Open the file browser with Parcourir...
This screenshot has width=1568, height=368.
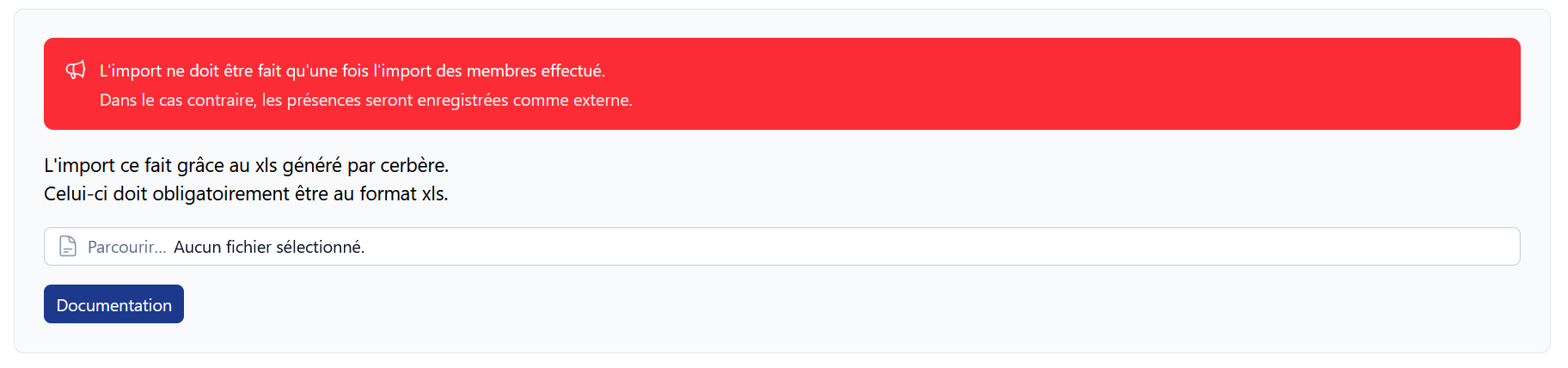tap(127, 247)
